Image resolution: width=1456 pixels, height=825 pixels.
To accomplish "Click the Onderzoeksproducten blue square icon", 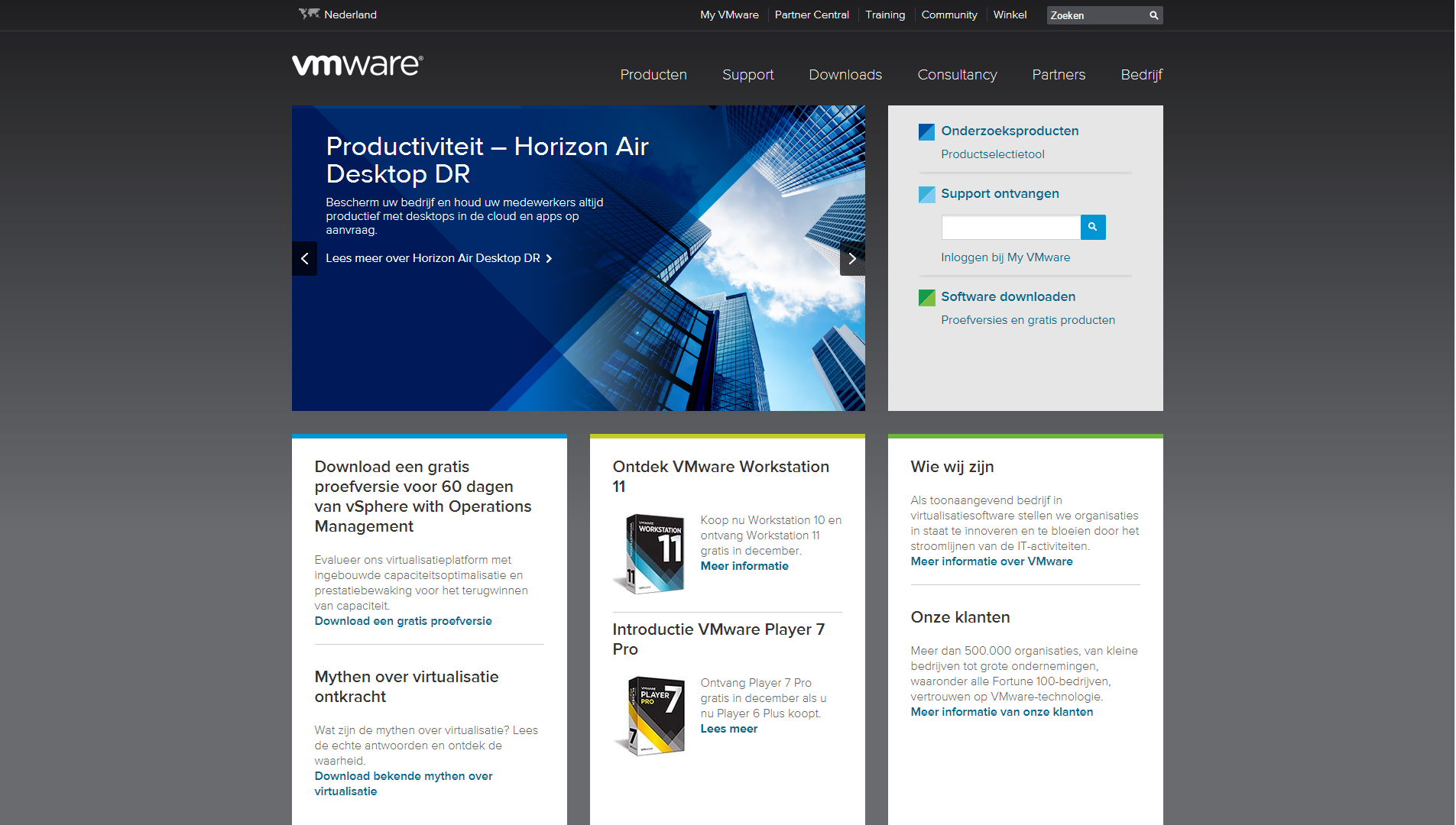I will [x=926, y=131].
